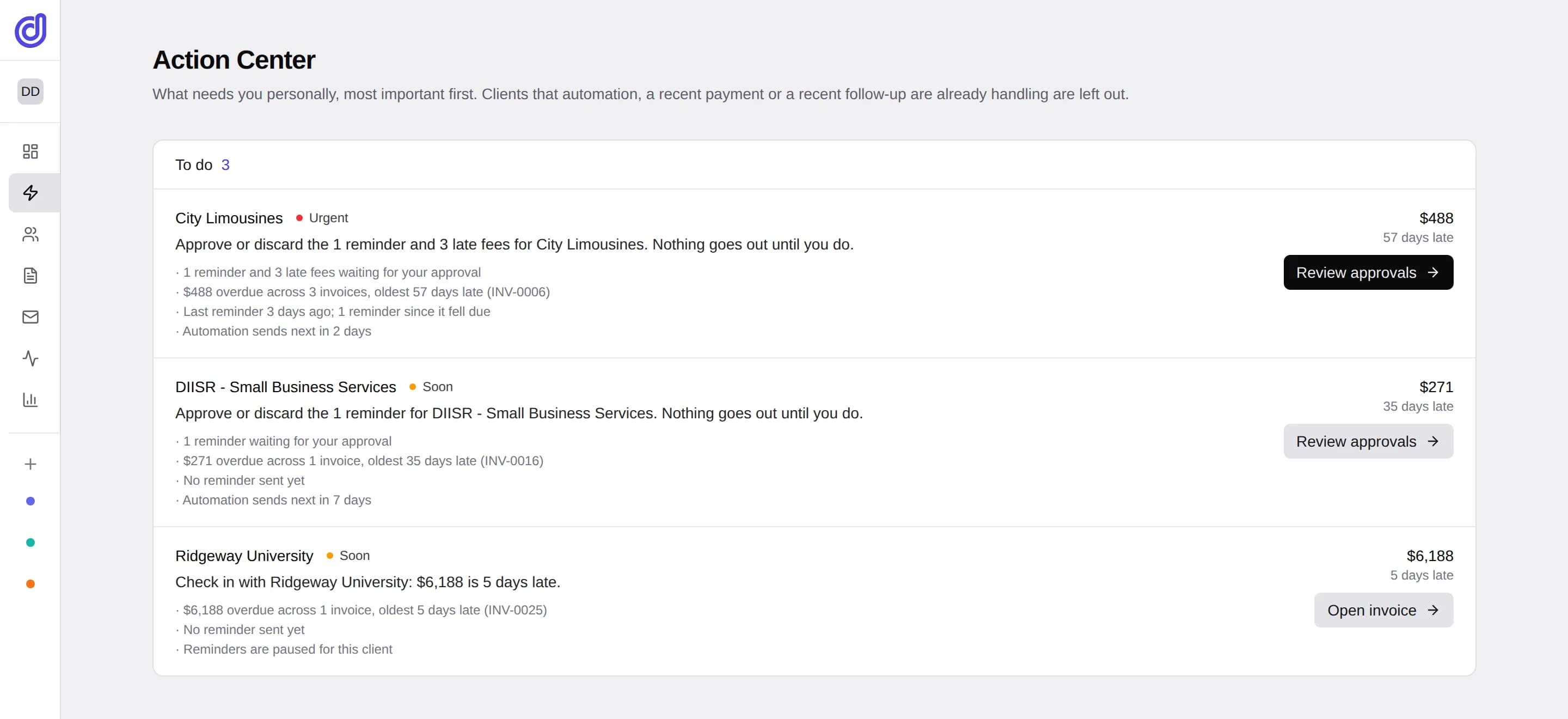This screenshot has height=719, width=1568.
Task: Select the purple dot workspace in sidebar
Action: pos(30,501)
